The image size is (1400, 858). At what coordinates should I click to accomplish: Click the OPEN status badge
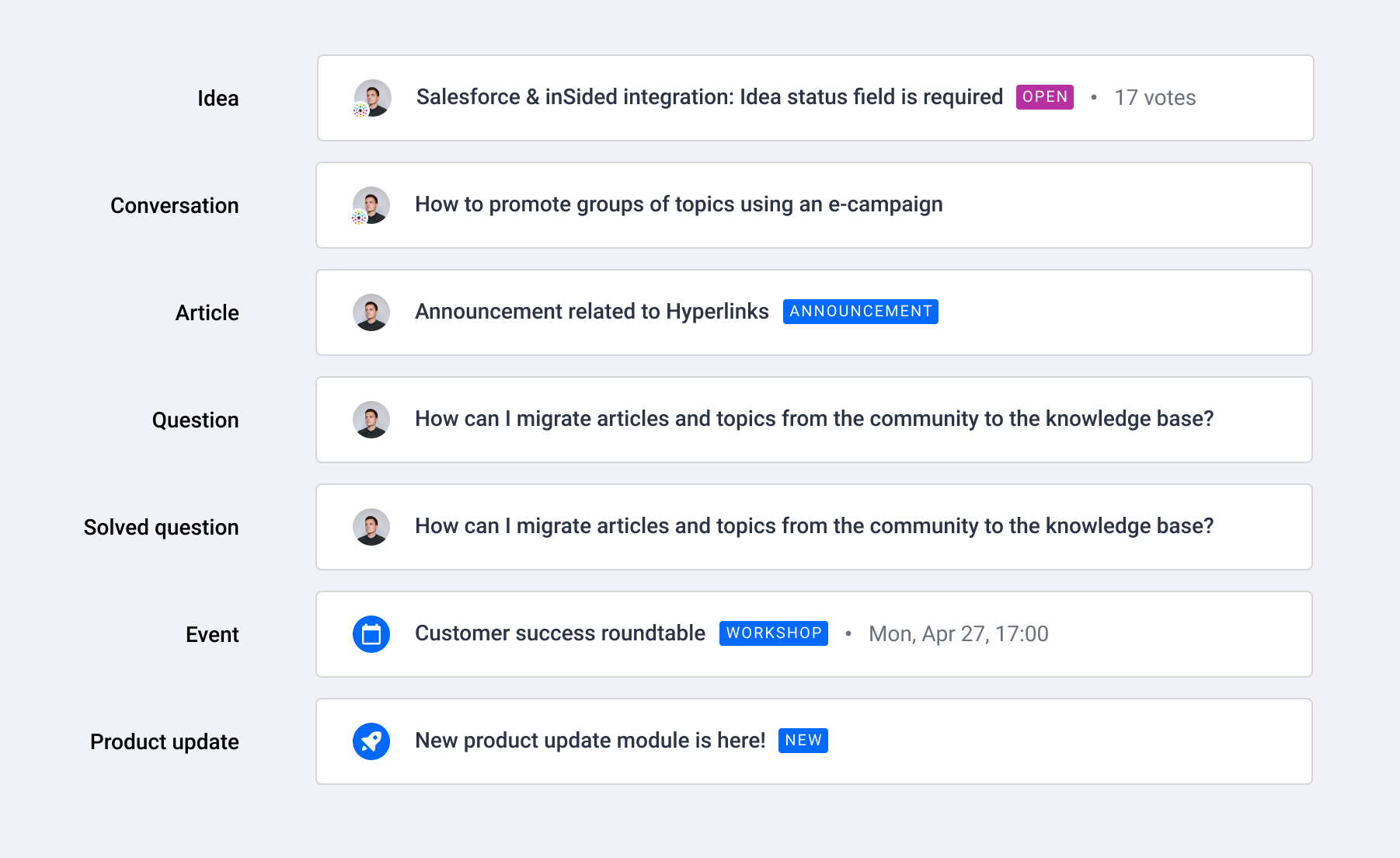(1045, 97)
